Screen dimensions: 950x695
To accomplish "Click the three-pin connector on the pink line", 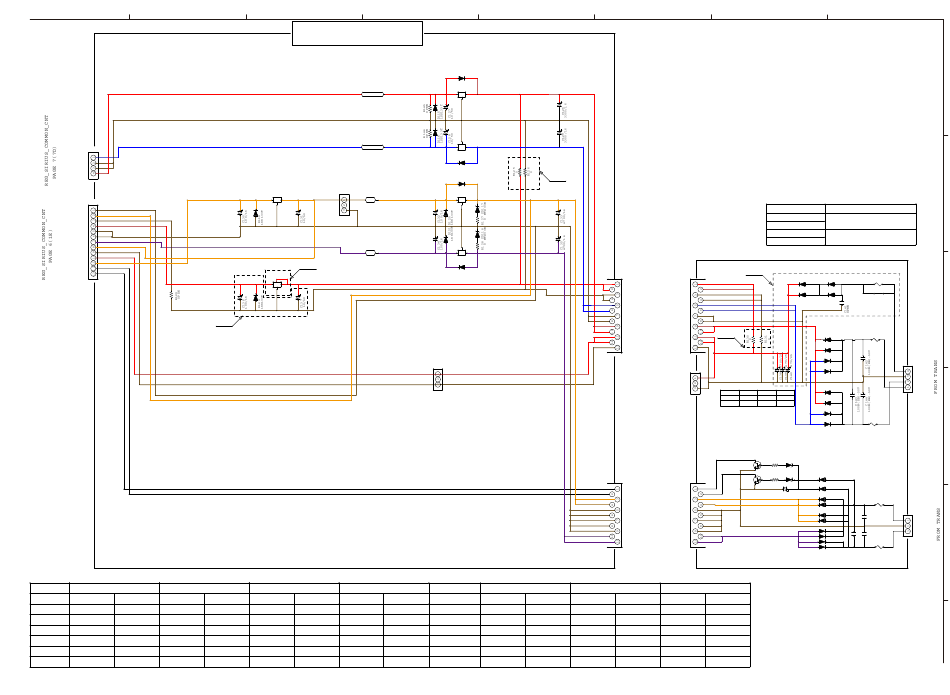I will pyautogui.click(x=438, y=380).
